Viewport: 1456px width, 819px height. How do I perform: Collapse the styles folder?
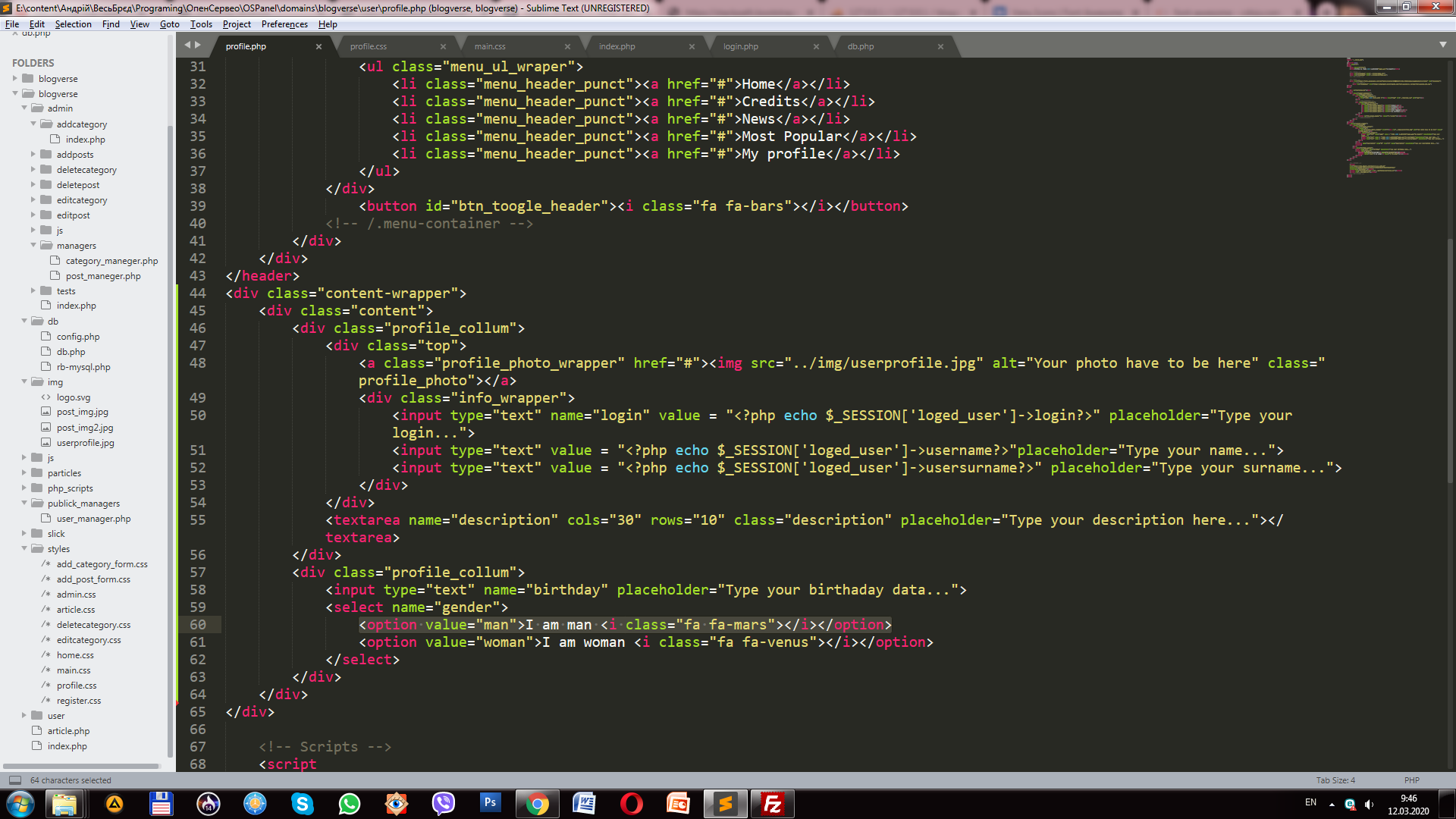(x=24, y=548)
